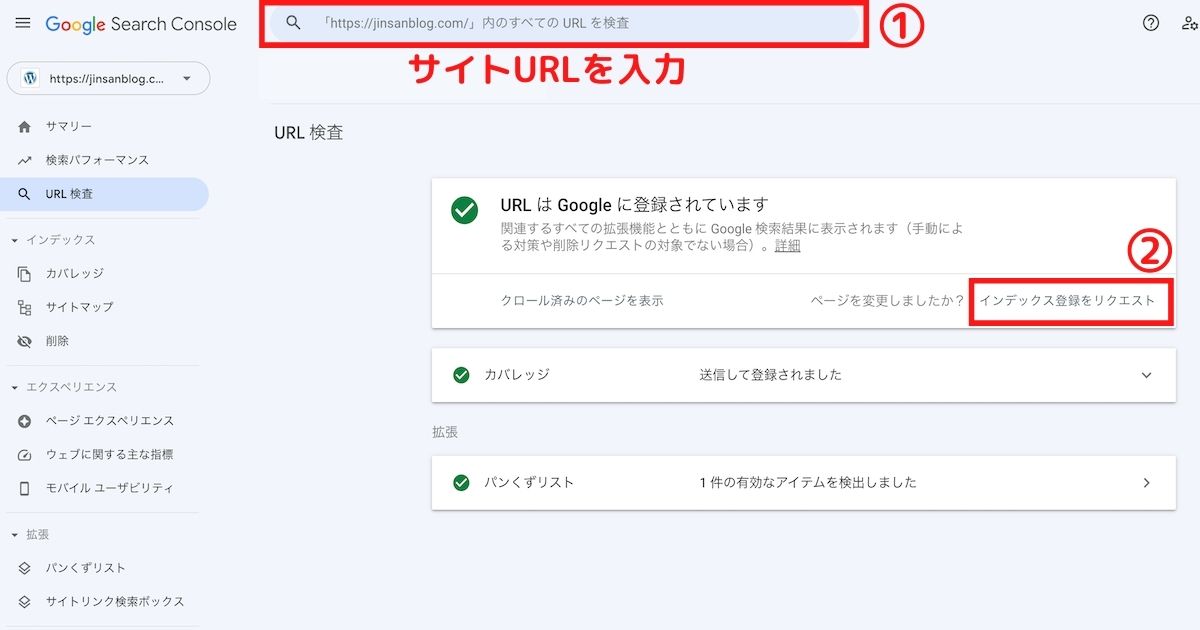This screenshot has width=1200, height=630.
Task: Open the property selector dropdown
Action: click(108, 78)
